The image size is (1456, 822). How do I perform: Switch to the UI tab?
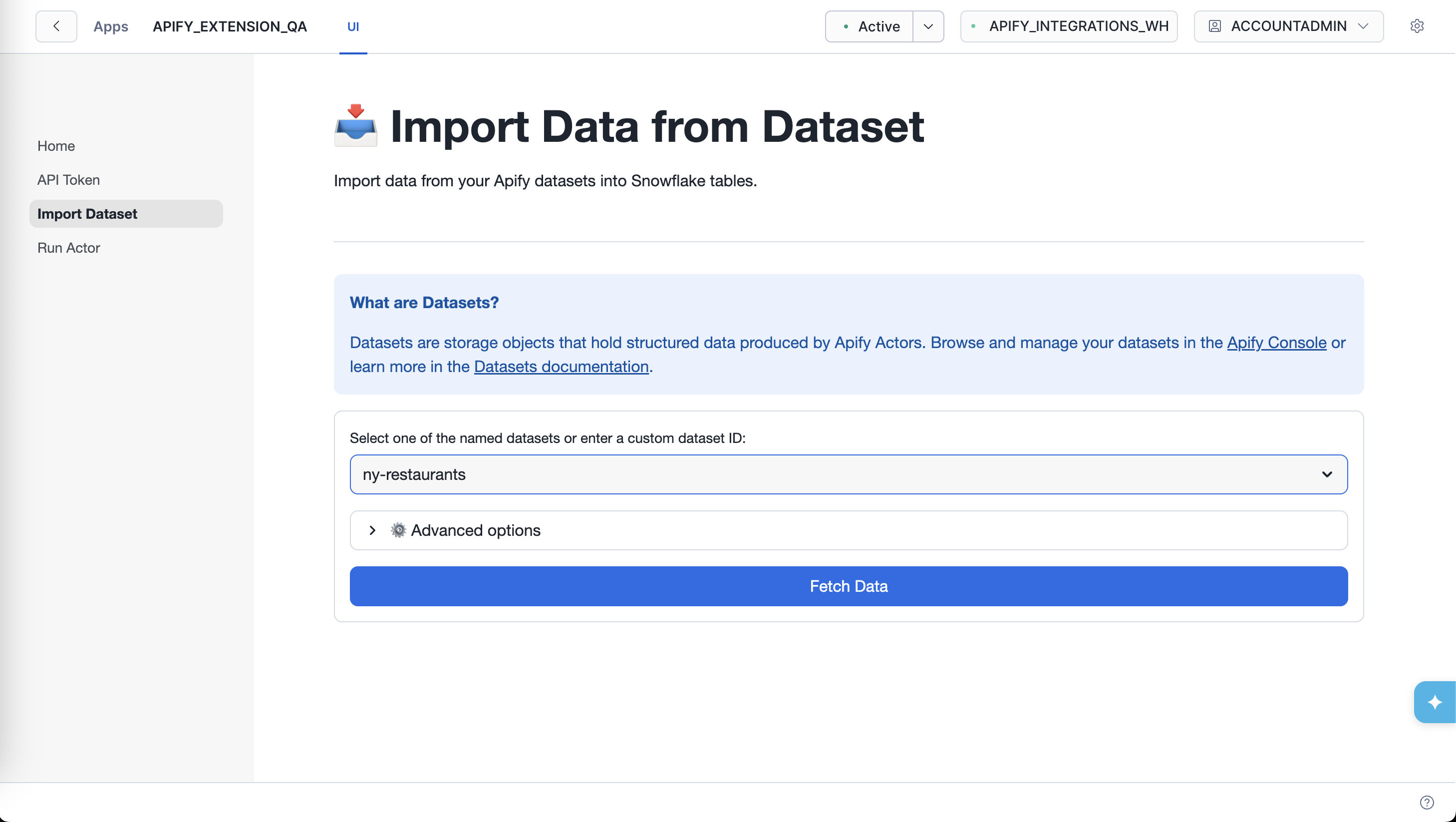pyautogui.click(x=353, y=26)
